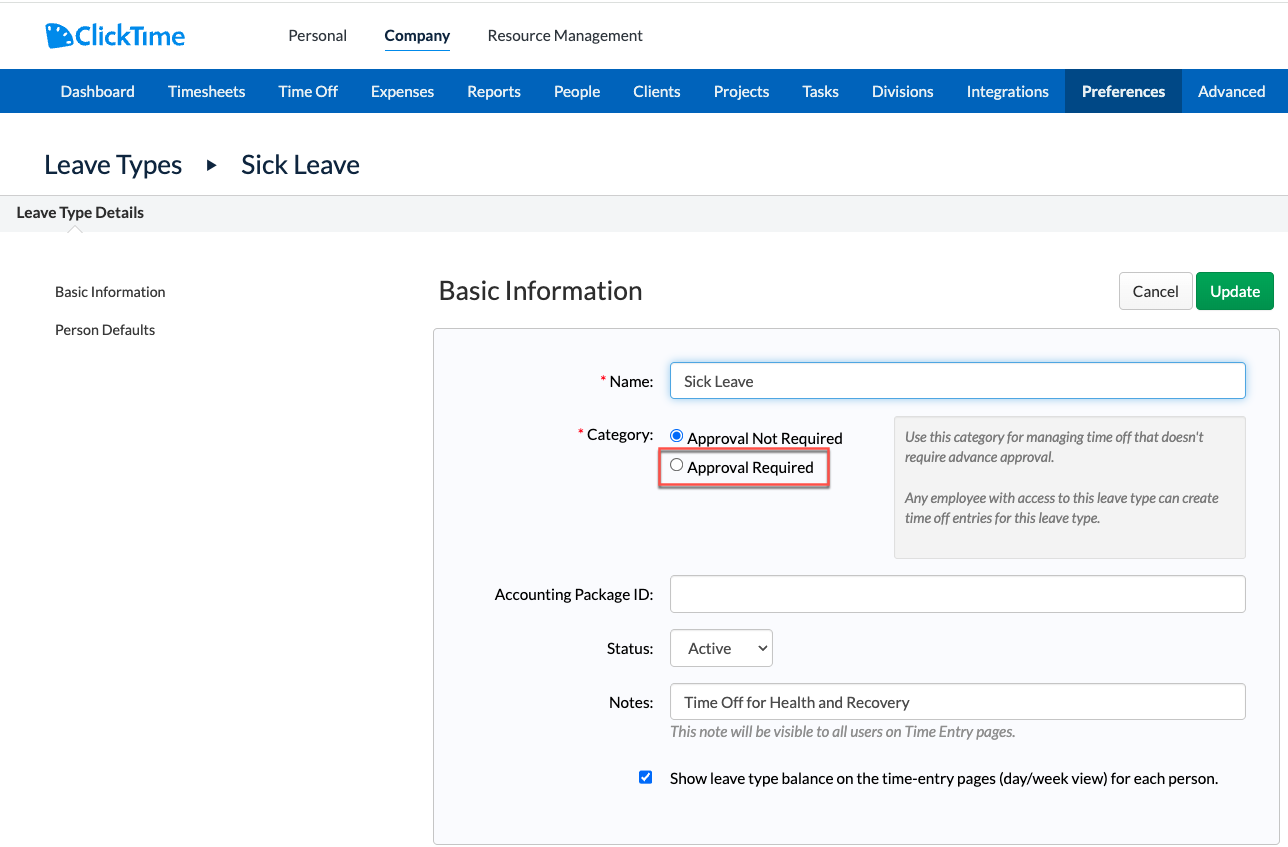
Task: Open the Personal section
Action: click(x=317, y=35)
